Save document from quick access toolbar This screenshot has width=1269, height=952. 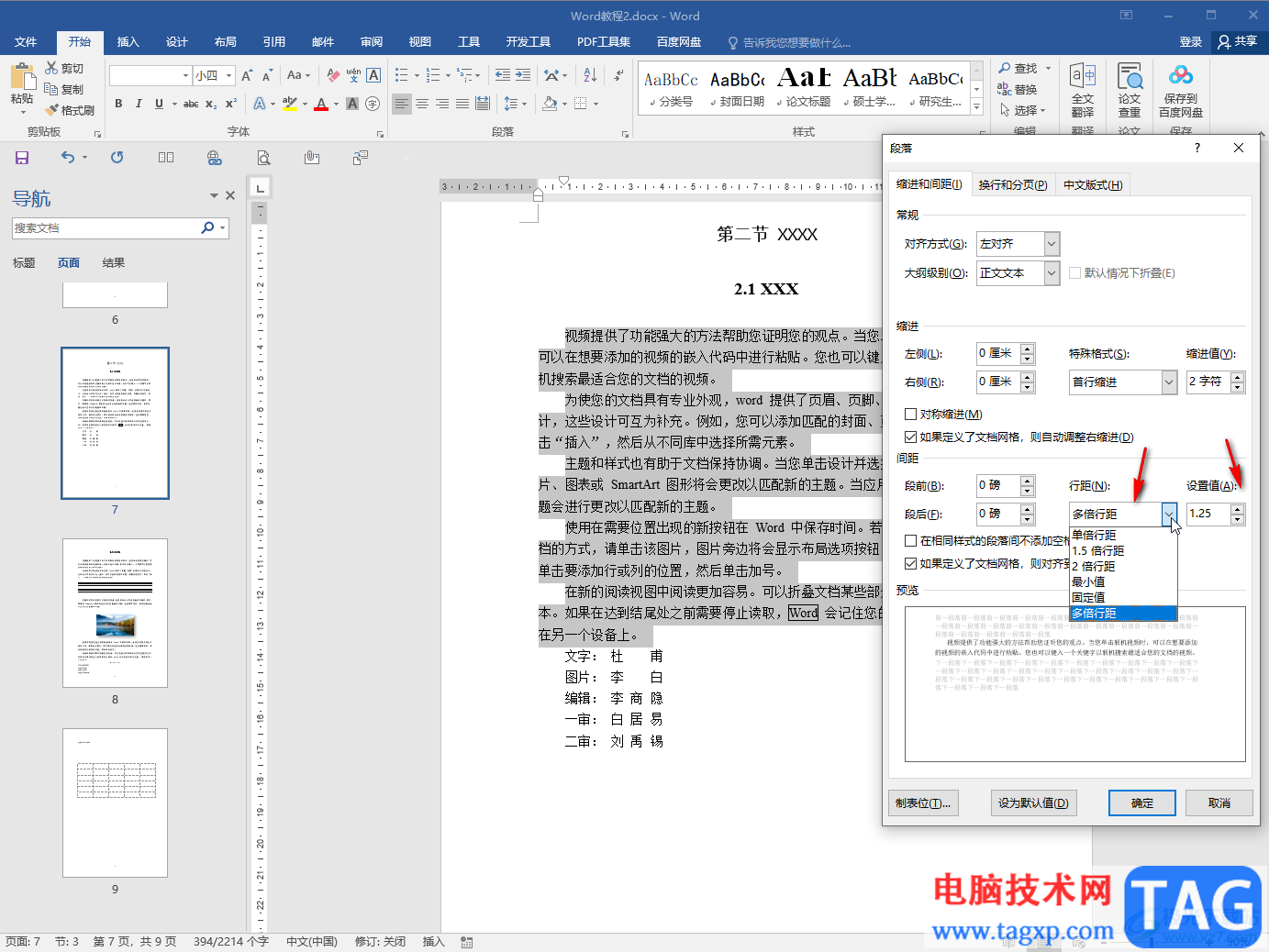(22, 158)
